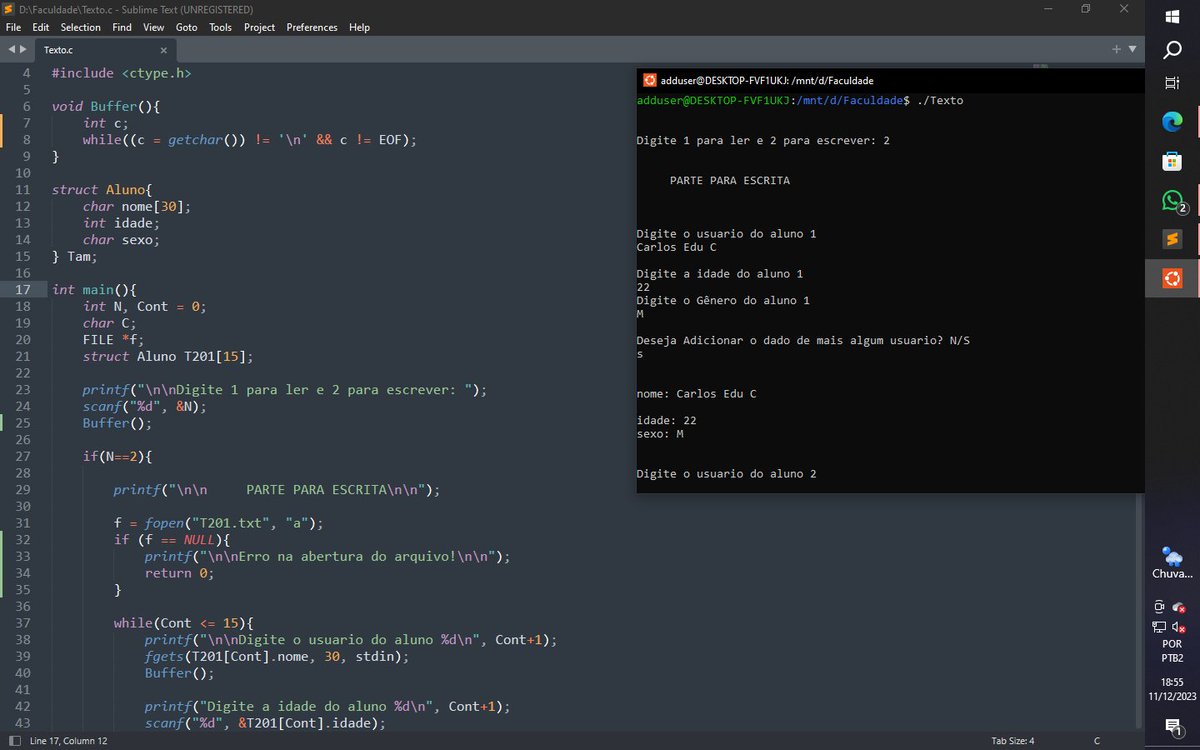
Task: Click PARTE PARA ESCRITA in the terminal
Action: point(730,181)
